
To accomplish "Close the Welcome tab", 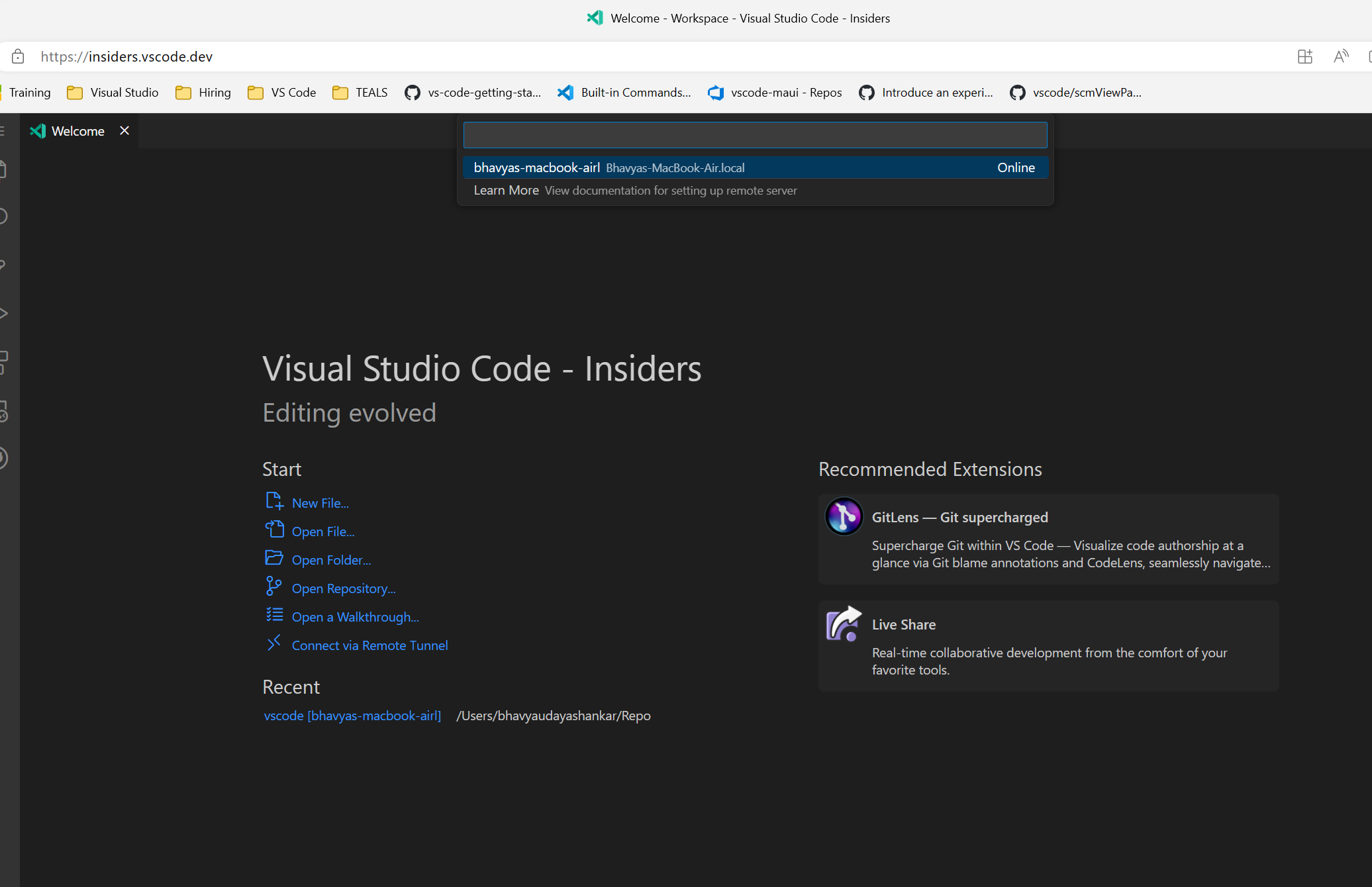I will coord(124,130).
